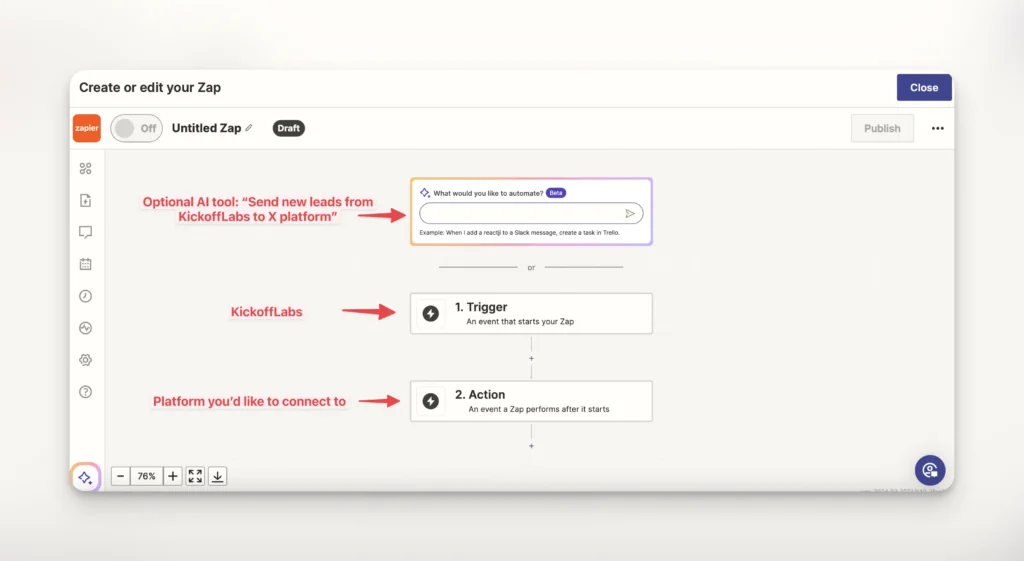Screen dimensions: 1024x561
Task: Add step between Trigger and Action
Action: [531, 358]
